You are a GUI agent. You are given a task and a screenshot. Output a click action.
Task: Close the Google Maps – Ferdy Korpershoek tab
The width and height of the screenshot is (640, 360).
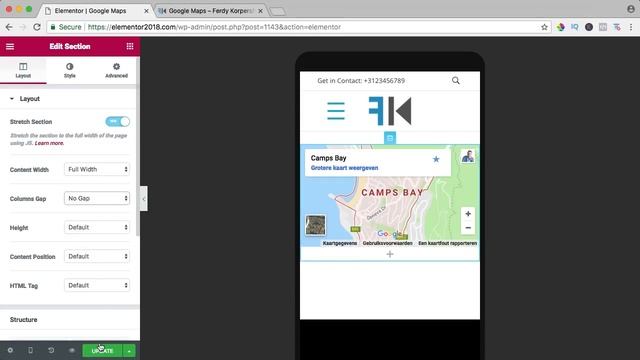click(260, 11)
